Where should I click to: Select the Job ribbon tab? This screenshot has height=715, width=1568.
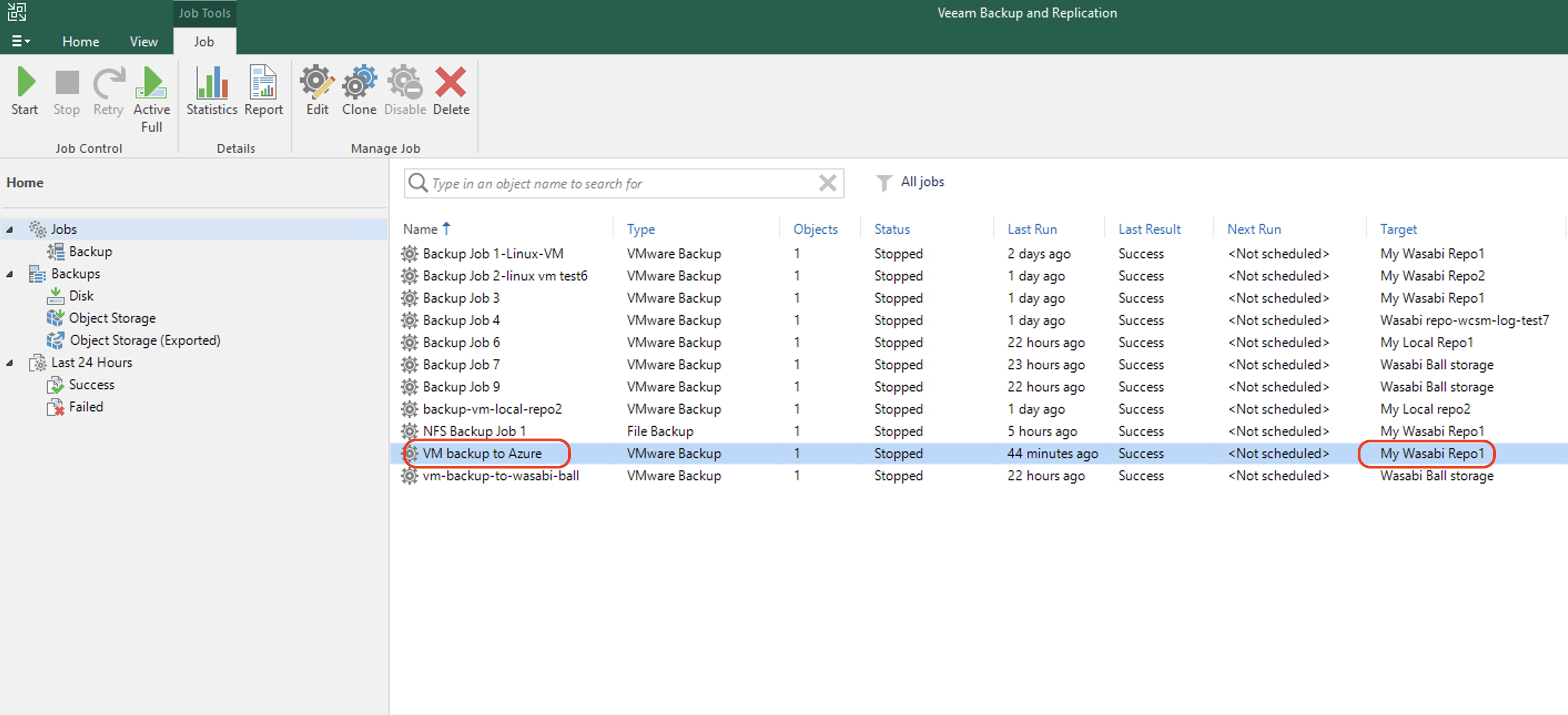point(204,42)
